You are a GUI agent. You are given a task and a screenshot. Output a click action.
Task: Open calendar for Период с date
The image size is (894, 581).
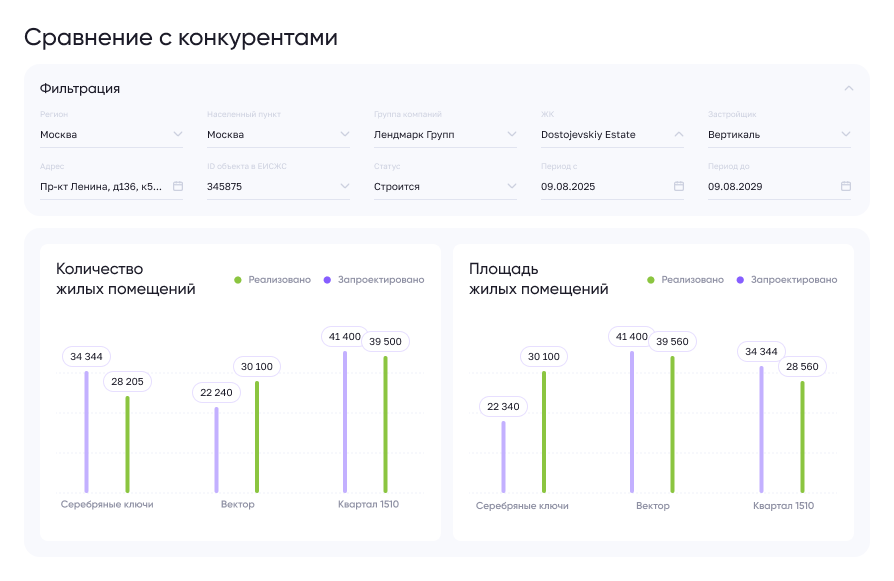(x=678, y=186)
